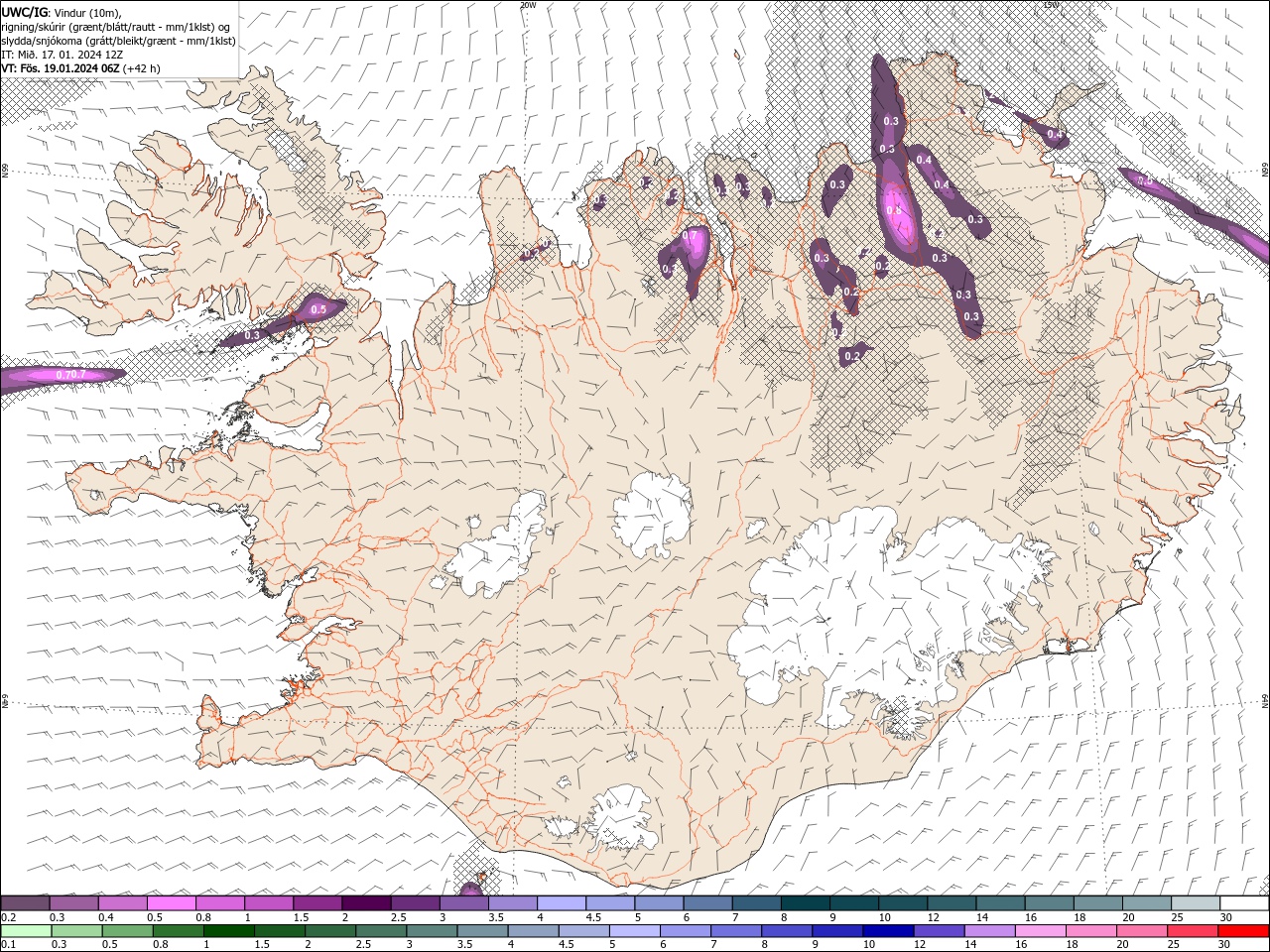The height and width of the screenshot is (952, 1270).
Task: Pick the rain legend swatch labeled 0.8
Action: coord(178,931)
